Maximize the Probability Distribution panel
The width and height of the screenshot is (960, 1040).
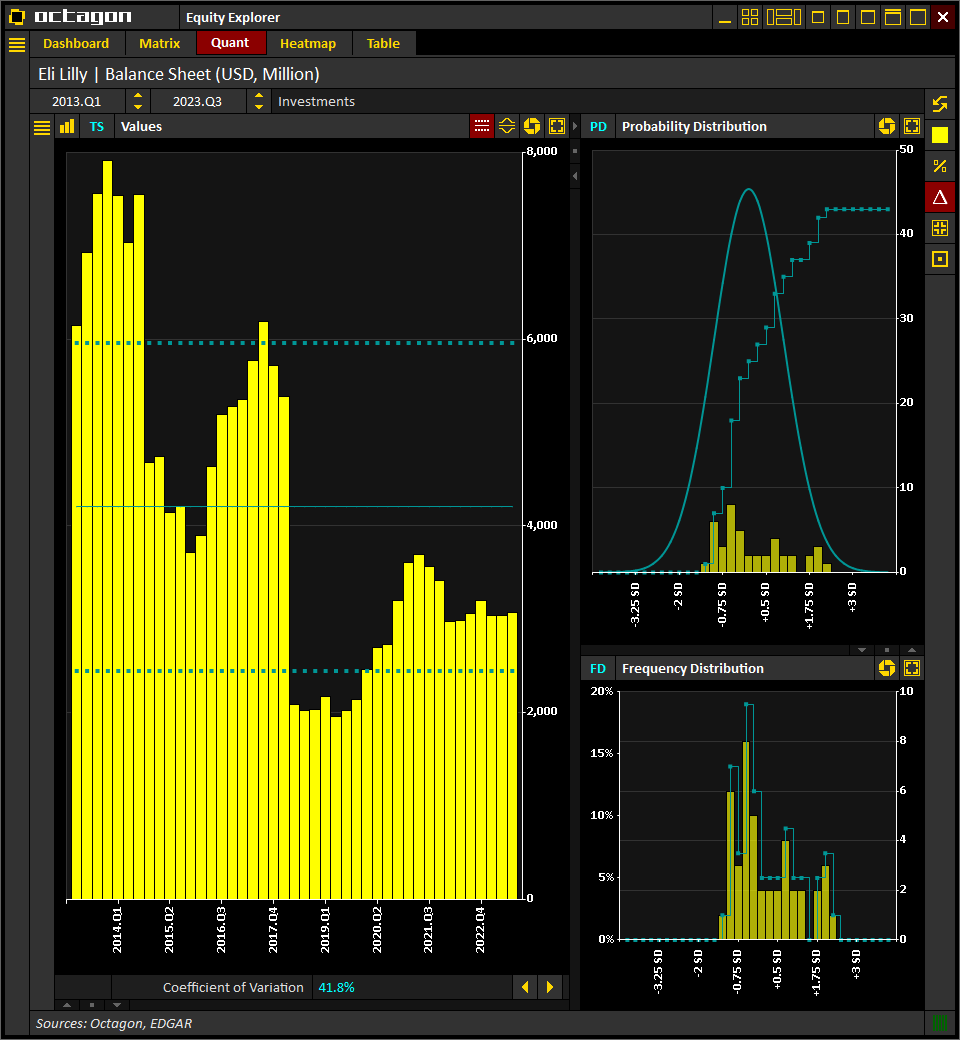tap(912, 126)
